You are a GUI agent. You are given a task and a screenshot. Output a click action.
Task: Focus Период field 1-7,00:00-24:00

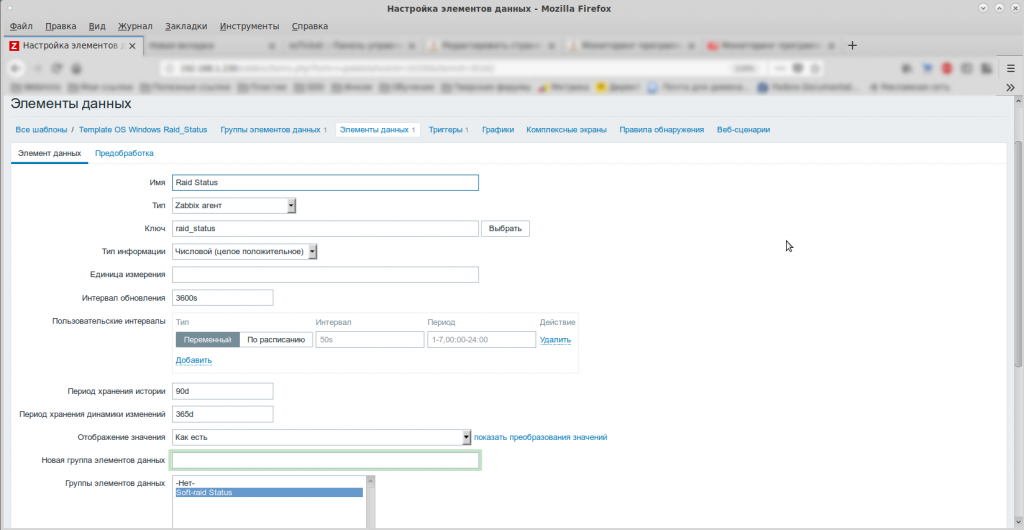(x=482, y=339)
